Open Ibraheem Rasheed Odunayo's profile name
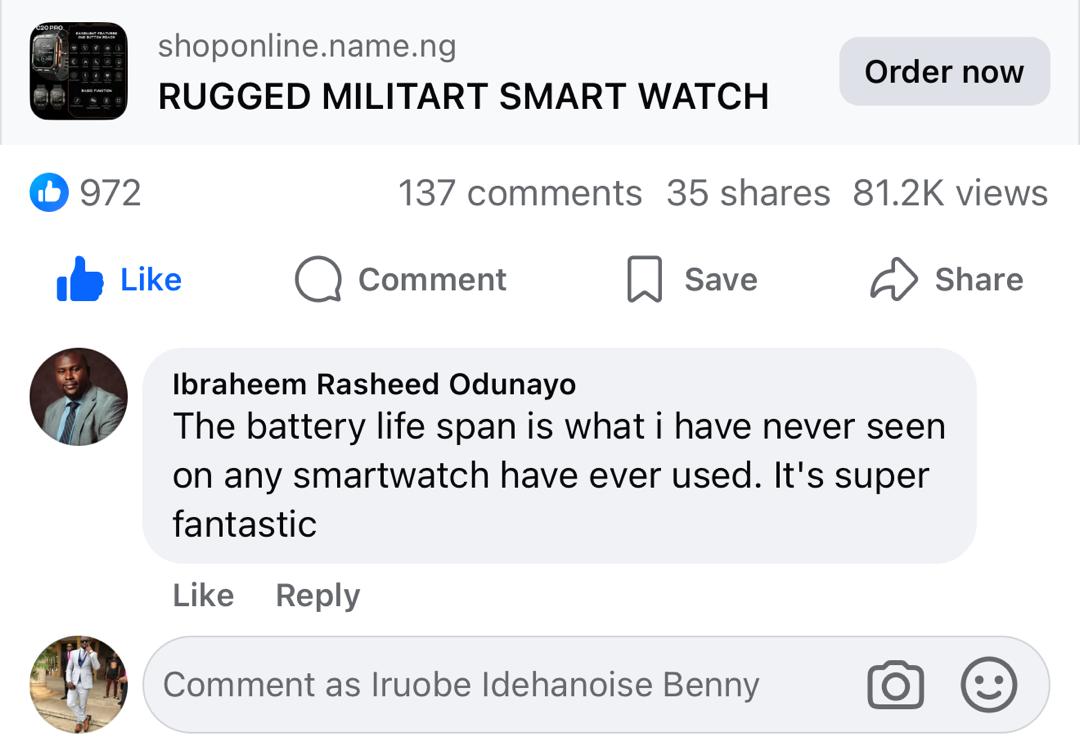Screen dimensions: 1080x753 (374, 384)
